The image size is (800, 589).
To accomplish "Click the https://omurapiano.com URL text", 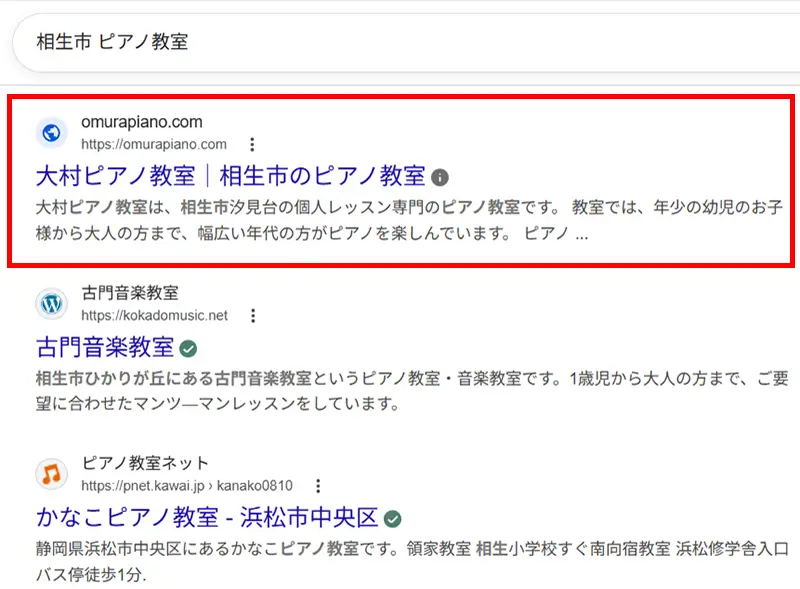I will [x=153, y=144].
